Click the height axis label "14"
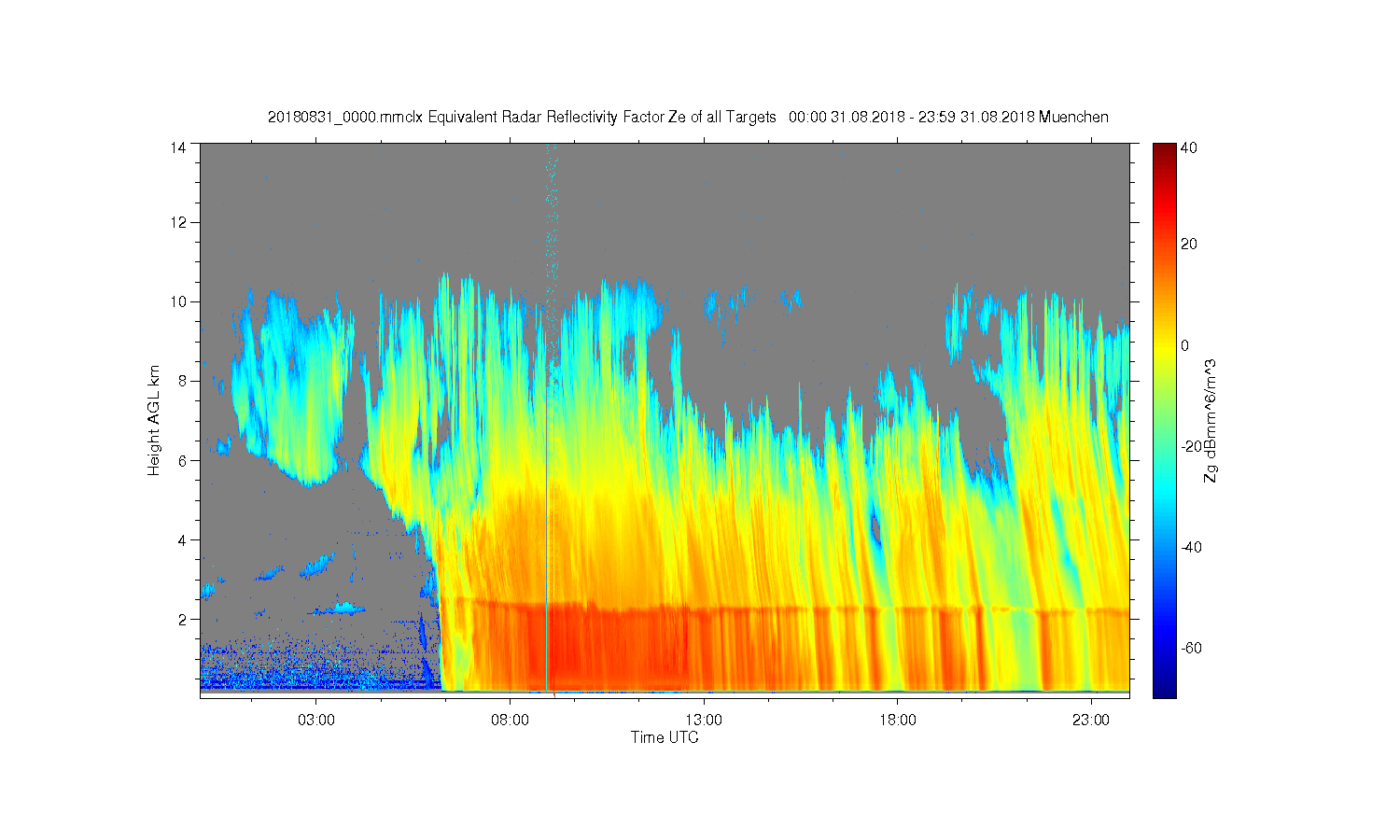 pos(177,147)
